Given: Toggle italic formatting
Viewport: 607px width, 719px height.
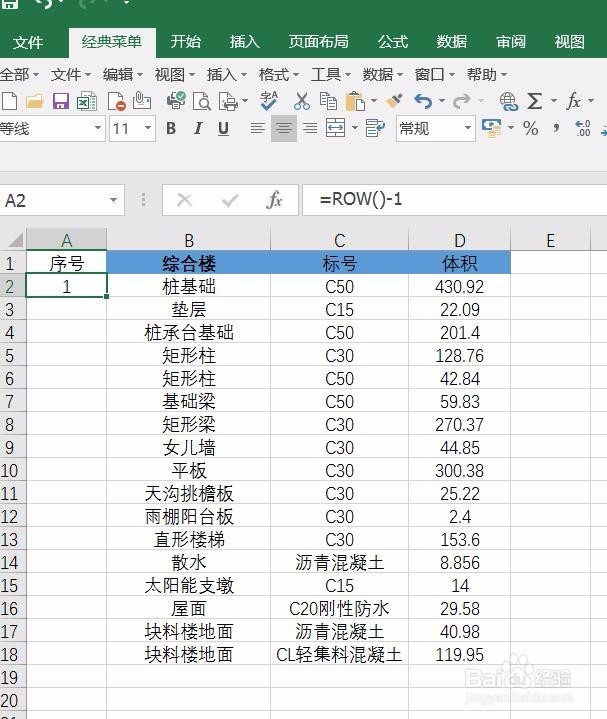Looking at the screenshot, I should click(198, 128).
